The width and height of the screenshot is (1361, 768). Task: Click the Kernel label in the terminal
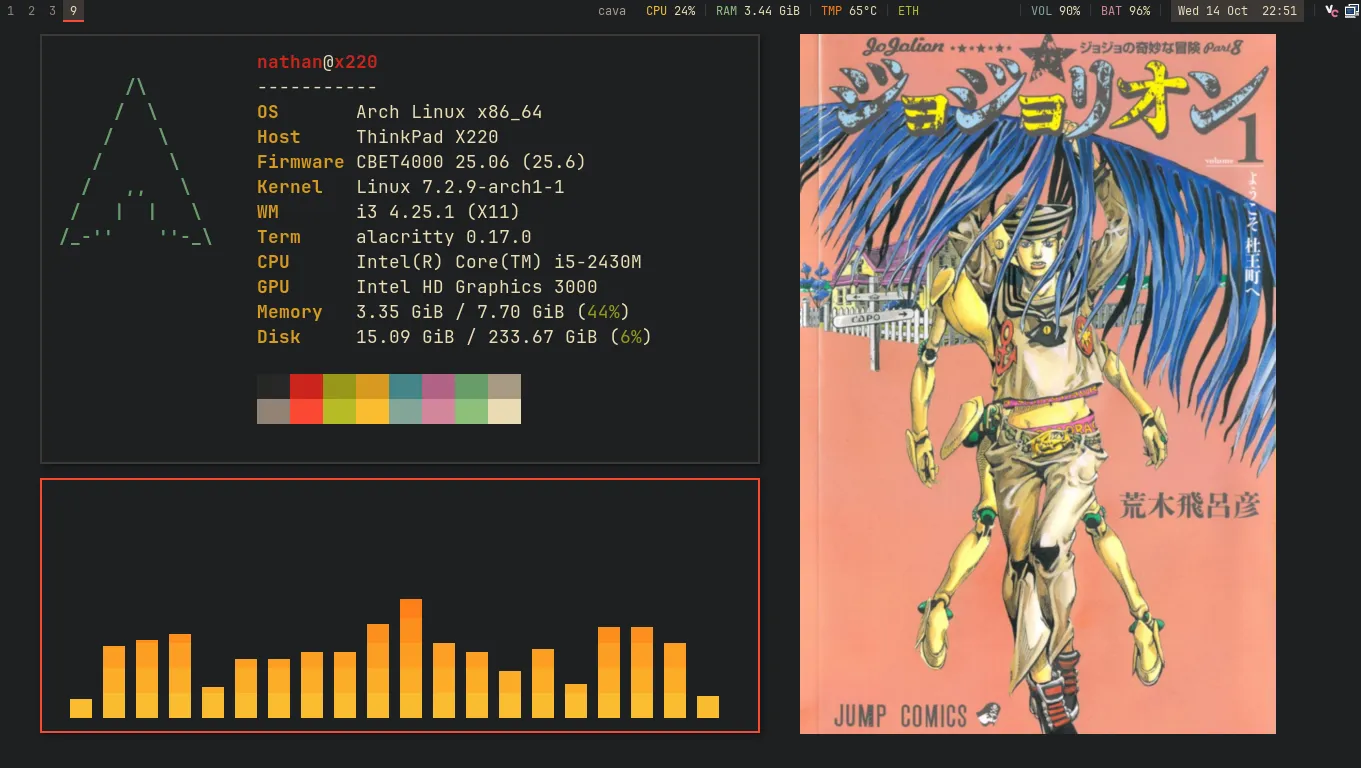pos(290,187)
